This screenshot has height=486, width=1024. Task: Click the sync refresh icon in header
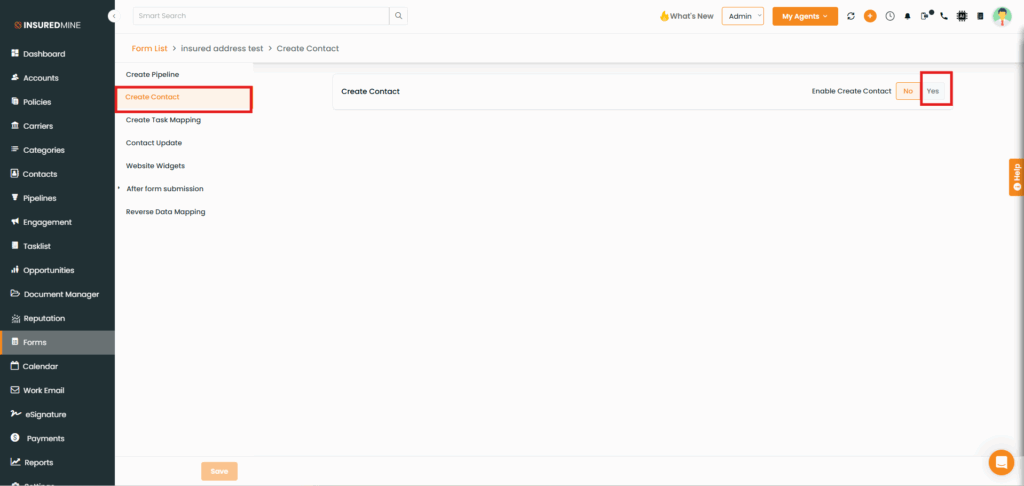click(x=851, y=16)
